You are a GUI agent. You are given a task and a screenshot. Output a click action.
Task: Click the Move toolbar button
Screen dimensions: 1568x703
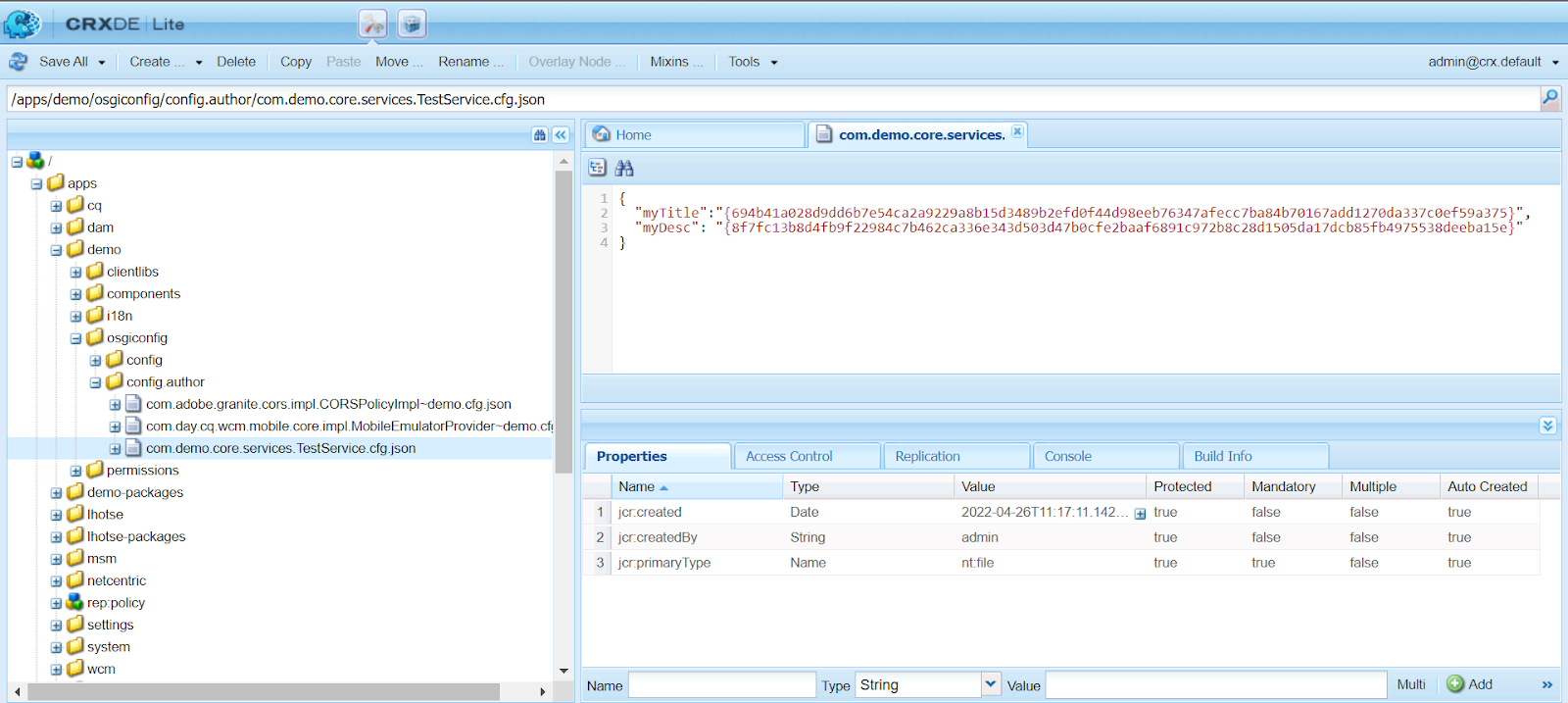point(399,62)
